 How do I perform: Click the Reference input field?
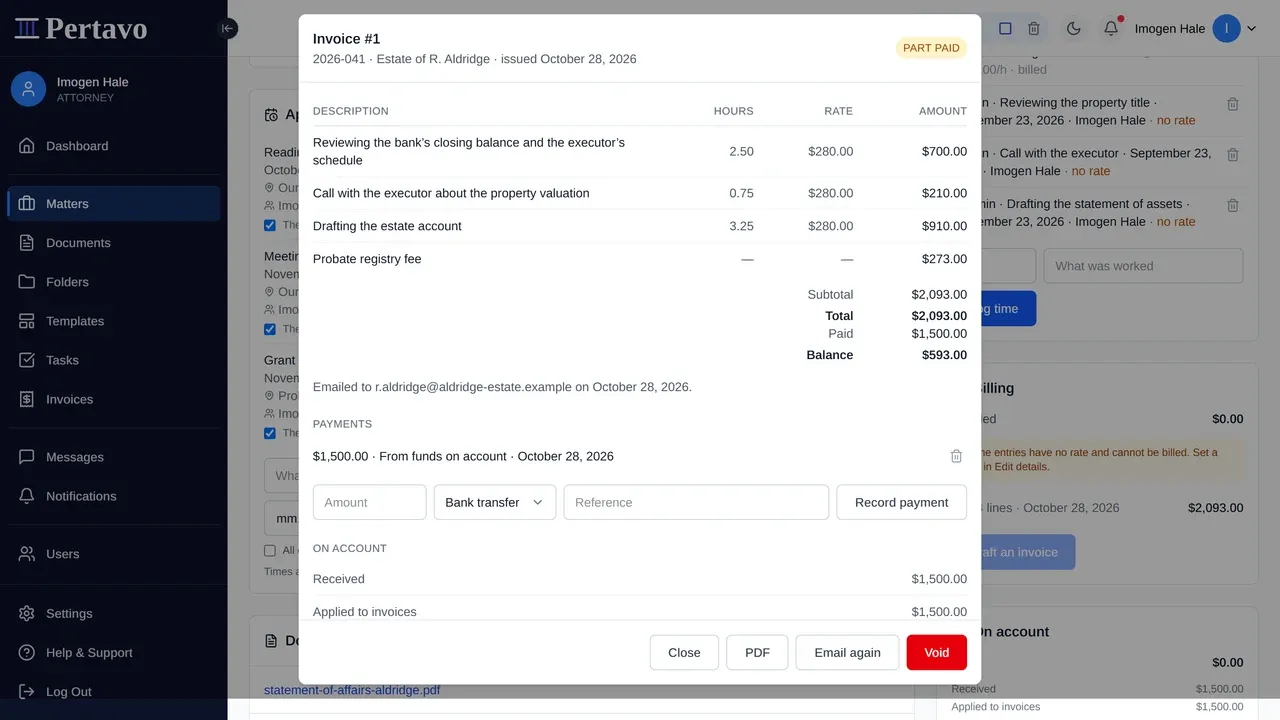tap(696, 502)
